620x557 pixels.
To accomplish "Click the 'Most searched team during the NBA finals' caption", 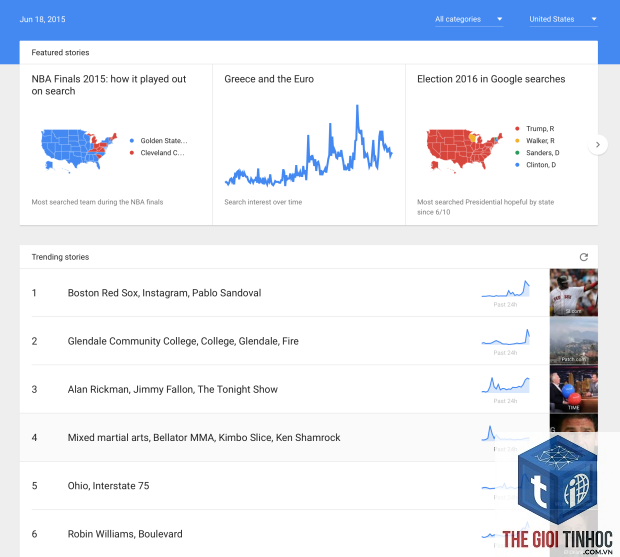I will 97,202.
